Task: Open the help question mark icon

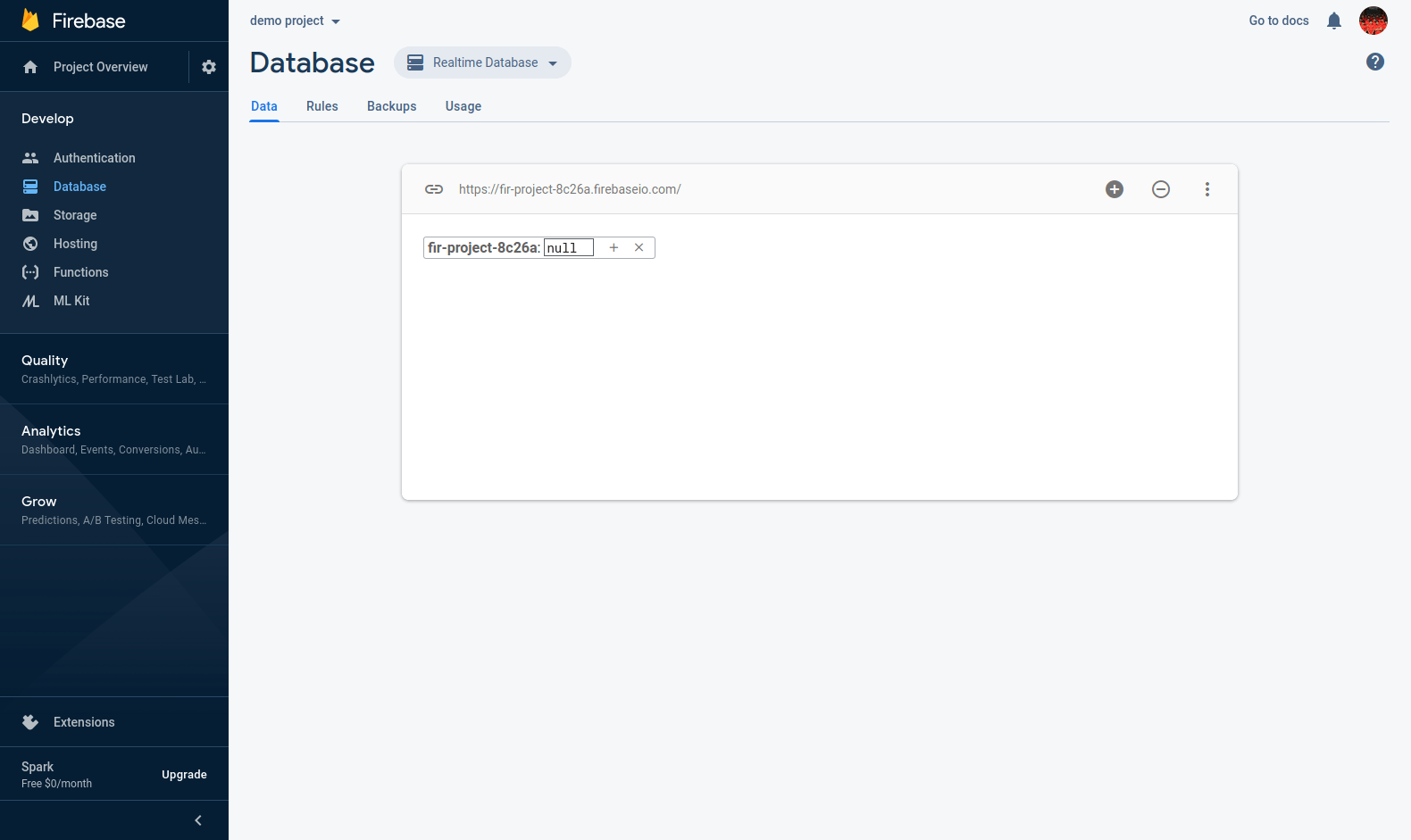Action: (1375, 62)
